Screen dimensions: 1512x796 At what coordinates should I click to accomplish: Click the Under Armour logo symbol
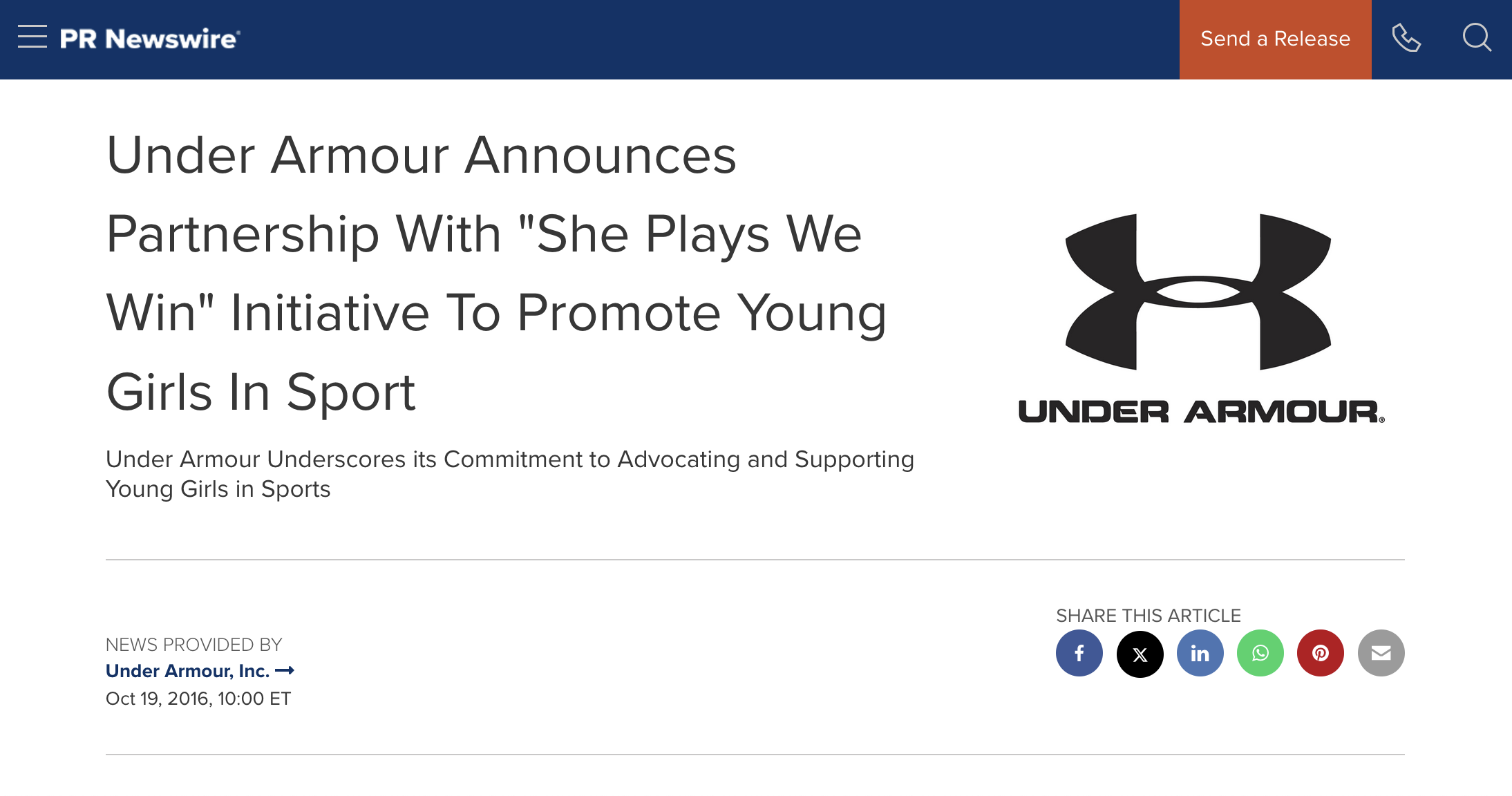pyautogui.click(x=1198, y=292)
